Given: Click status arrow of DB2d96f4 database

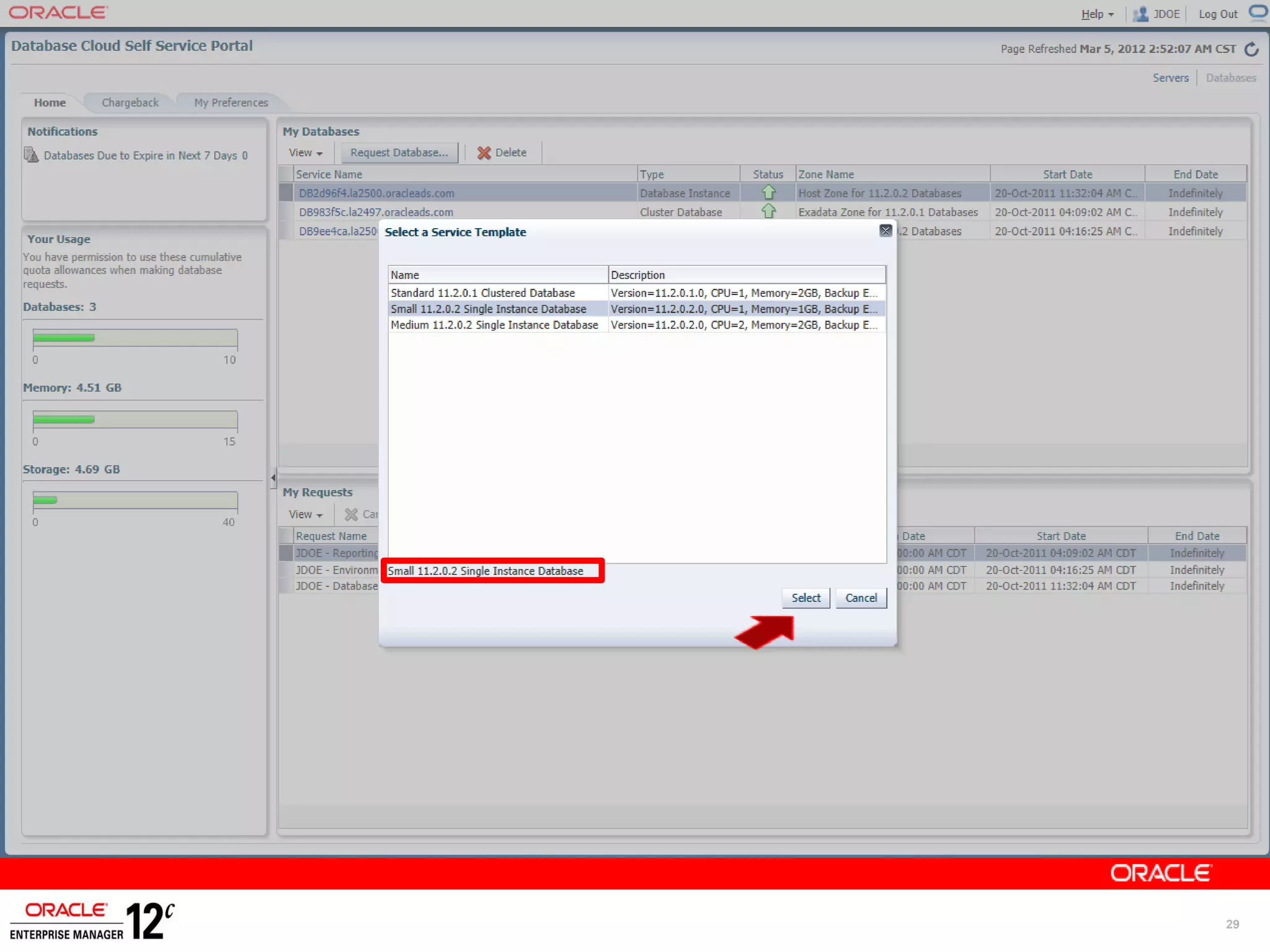Looking at the screenshot, I should (x=768, y=192).
